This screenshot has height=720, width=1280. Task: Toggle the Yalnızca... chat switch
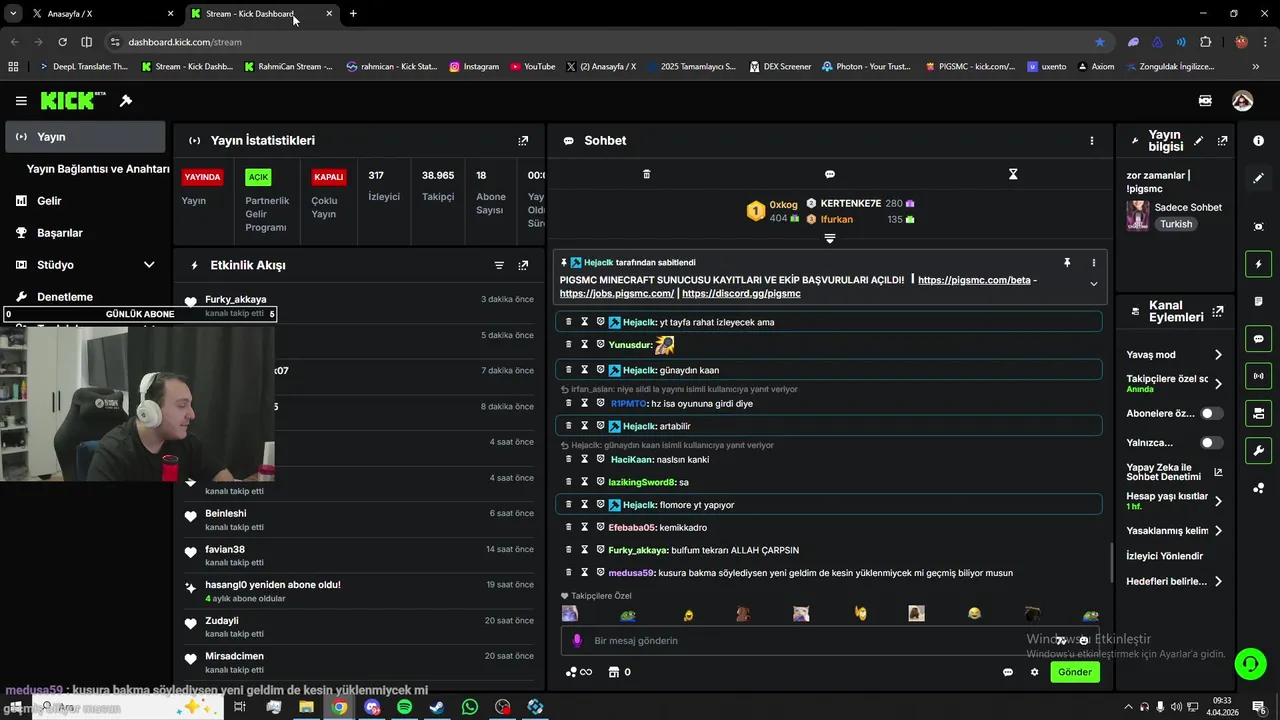click(1211, 442)
